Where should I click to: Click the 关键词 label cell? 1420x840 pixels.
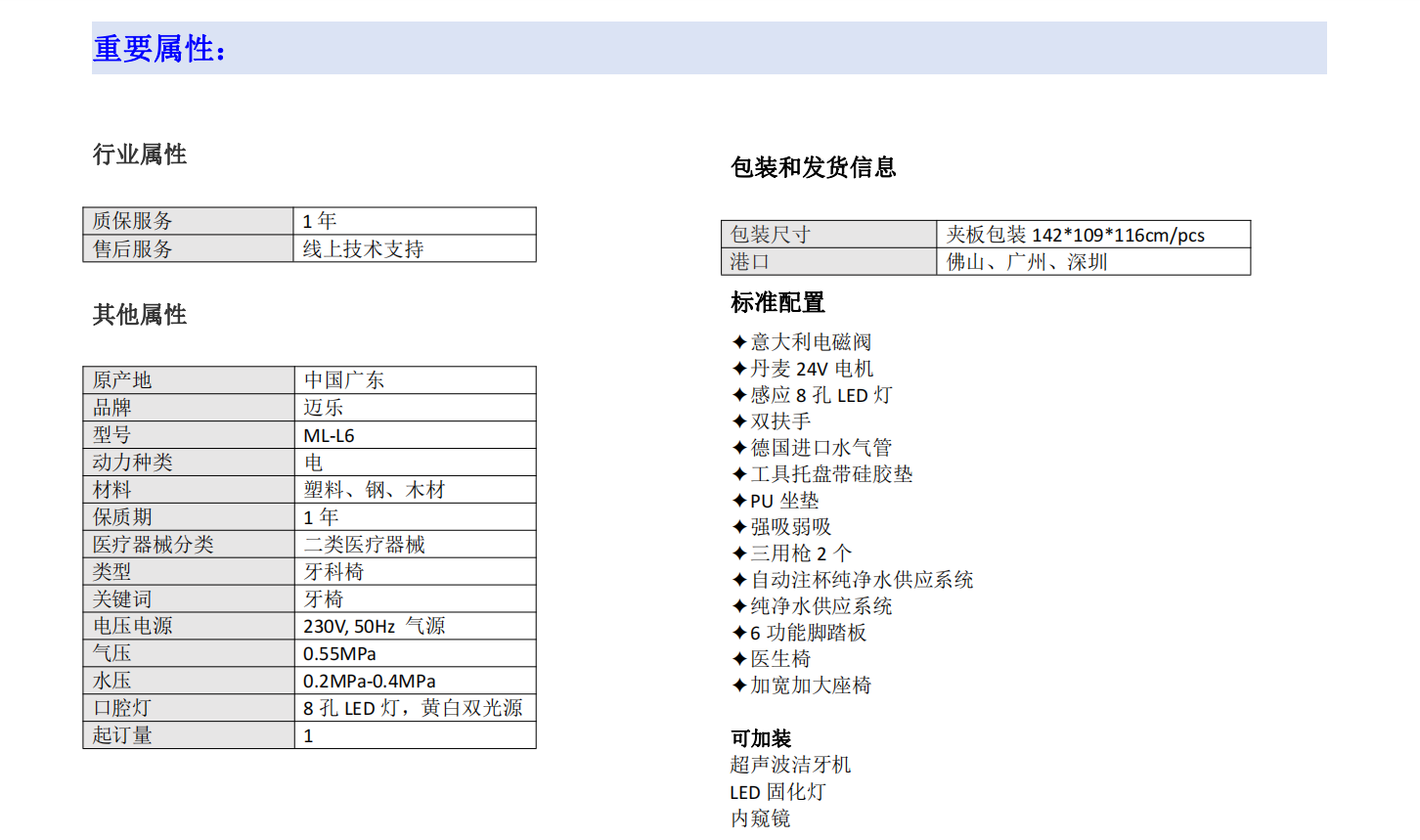(x=189, y=598)
